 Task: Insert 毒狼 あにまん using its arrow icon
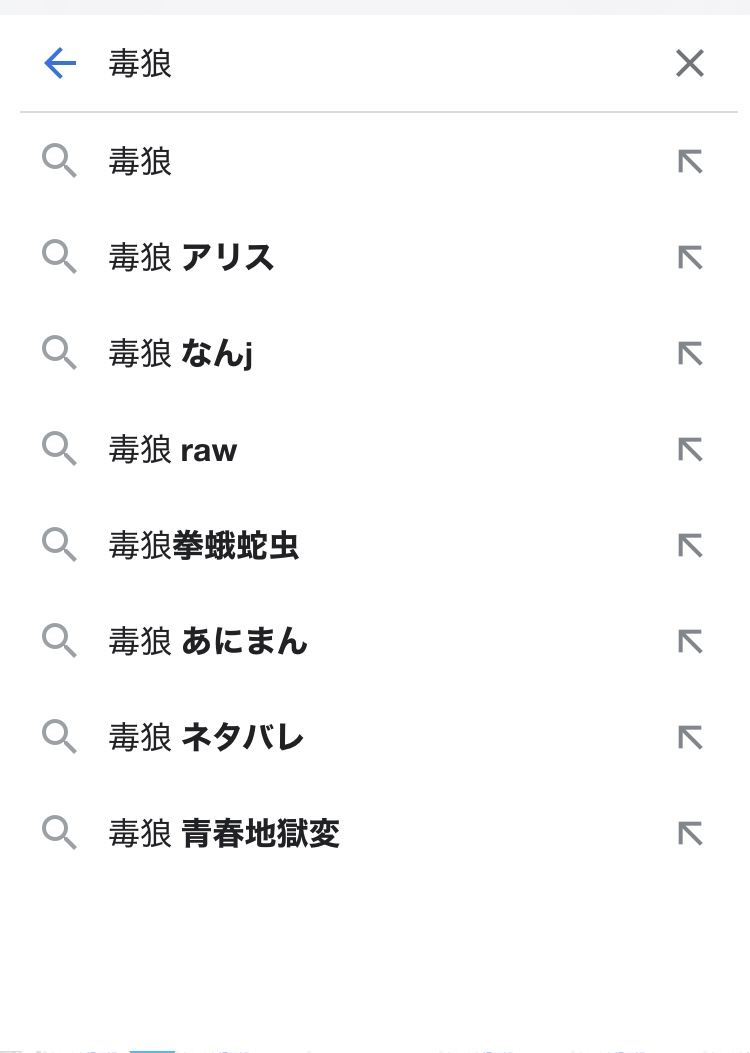690,641
